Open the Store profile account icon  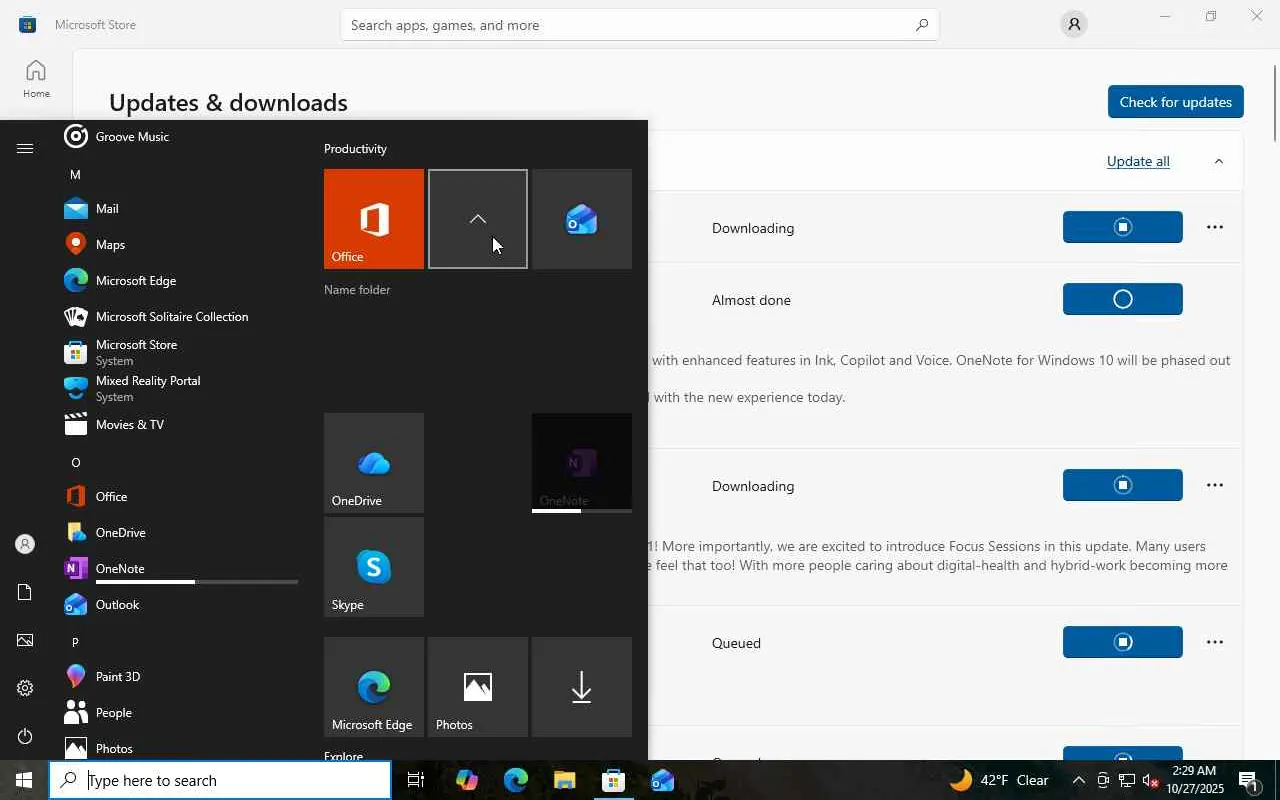click(x=1073, y=25)
